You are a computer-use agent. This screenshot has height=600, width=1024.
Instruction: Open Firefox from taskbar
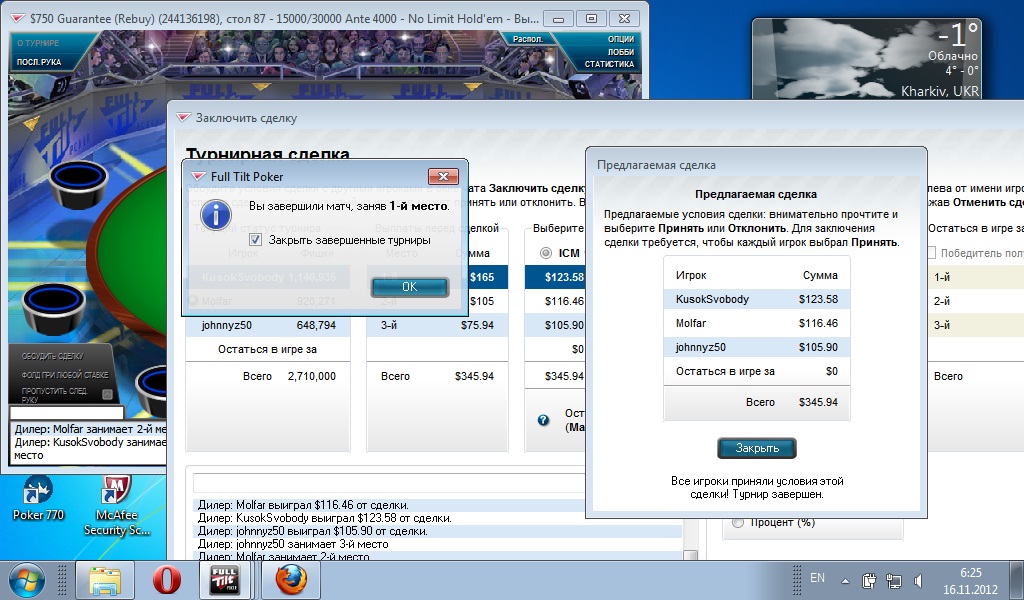pos(291,580)
